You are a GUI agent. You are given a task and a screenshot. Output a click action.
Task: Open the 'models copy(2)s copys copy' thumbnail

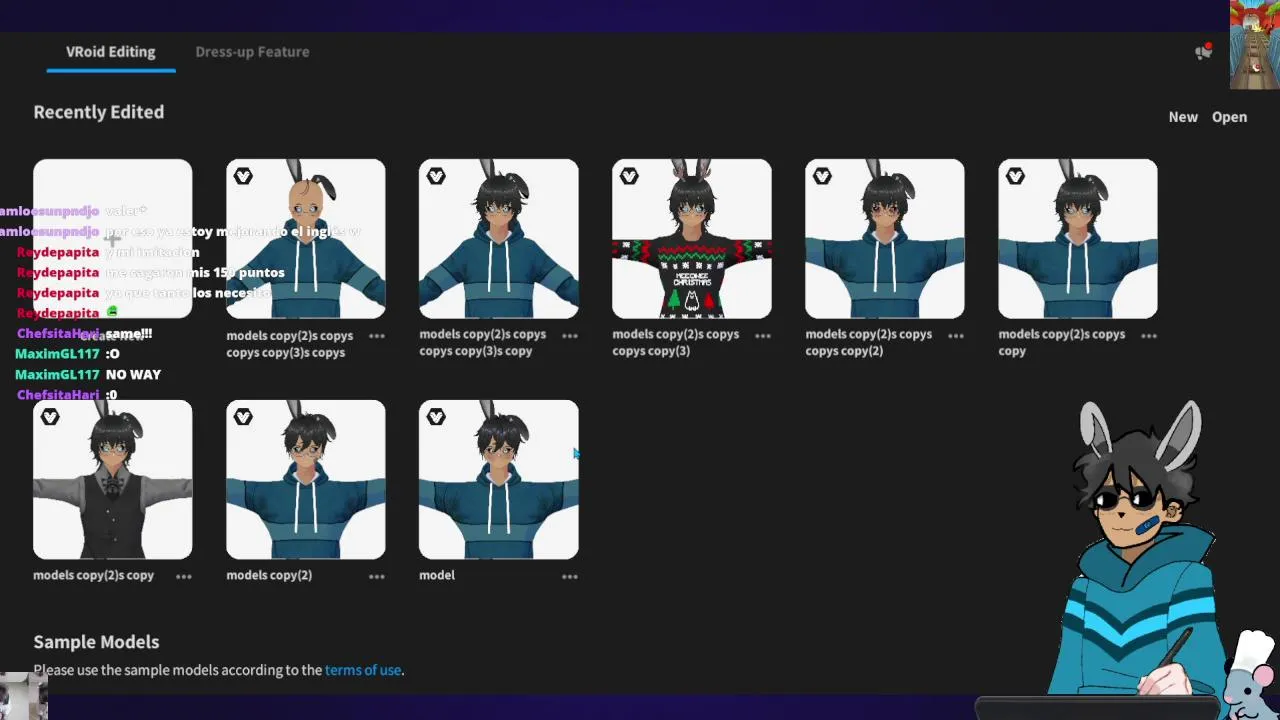tap(1078, 239)
